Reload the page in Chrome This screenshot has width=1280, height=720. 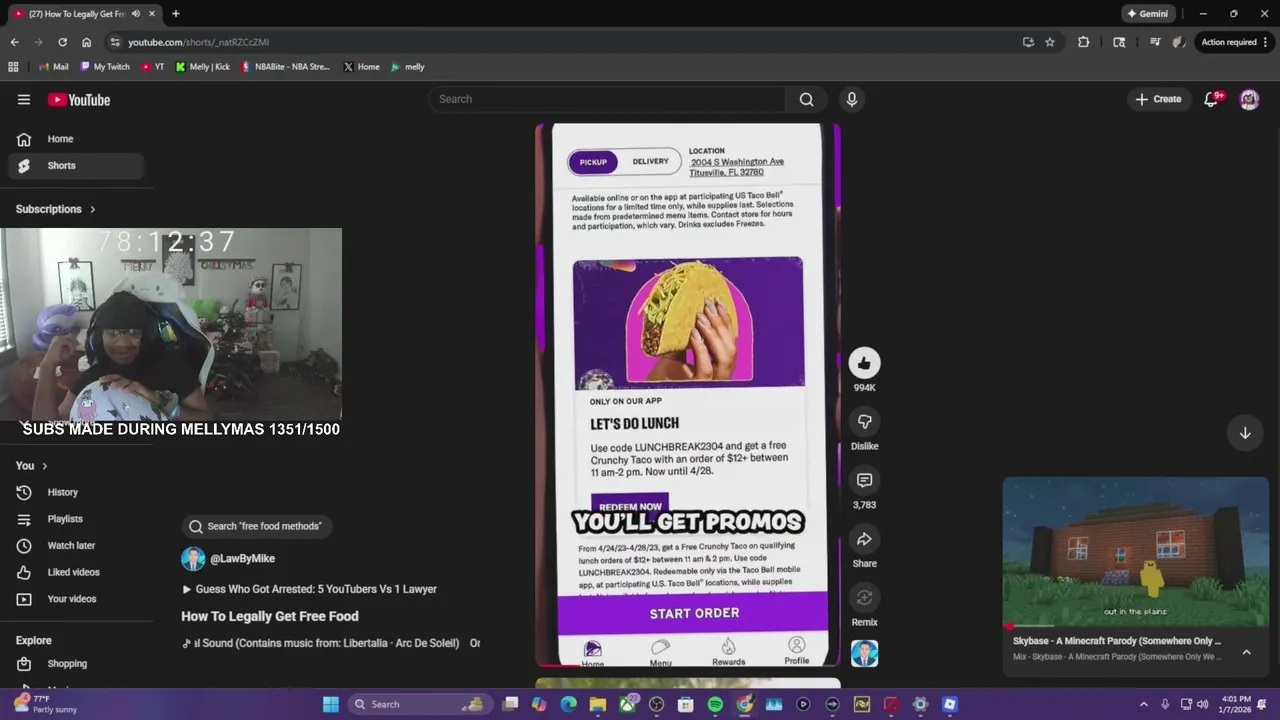(x=62, y=42)
